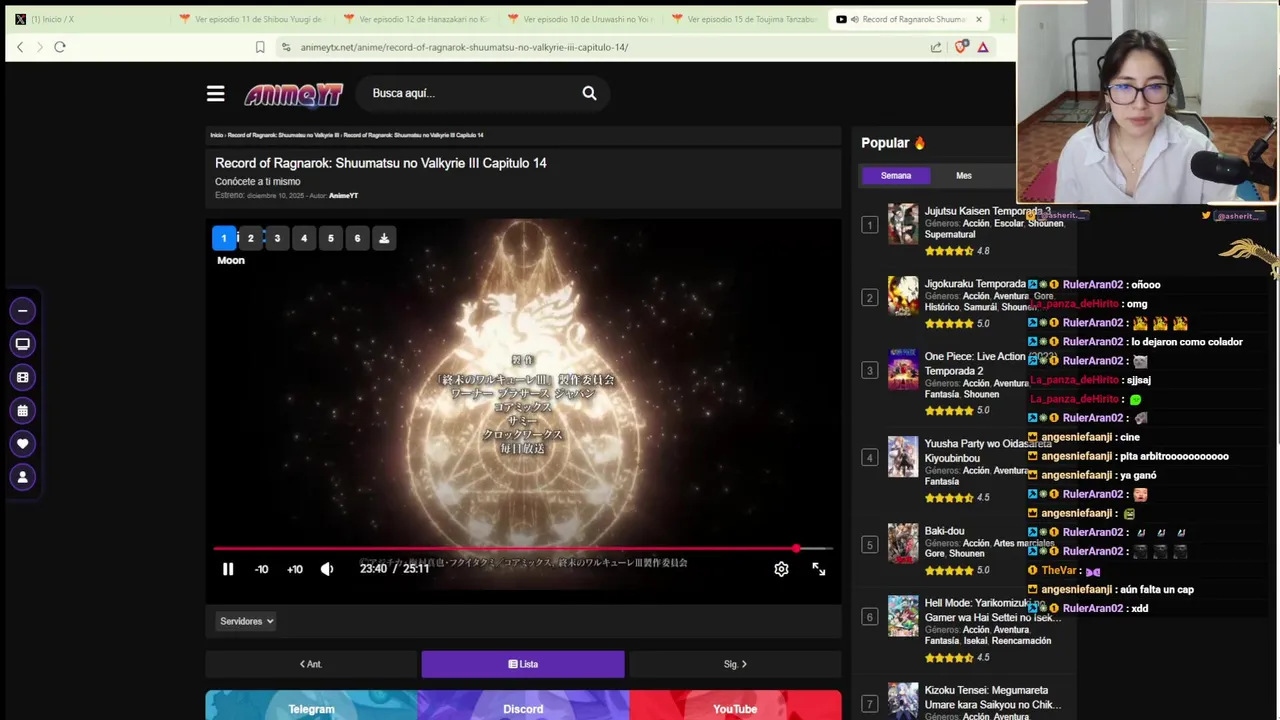The height and width of the screenshot is (720, 1280).
Task: Open the YouTube banner link
Action: click(x=735, y=706)
